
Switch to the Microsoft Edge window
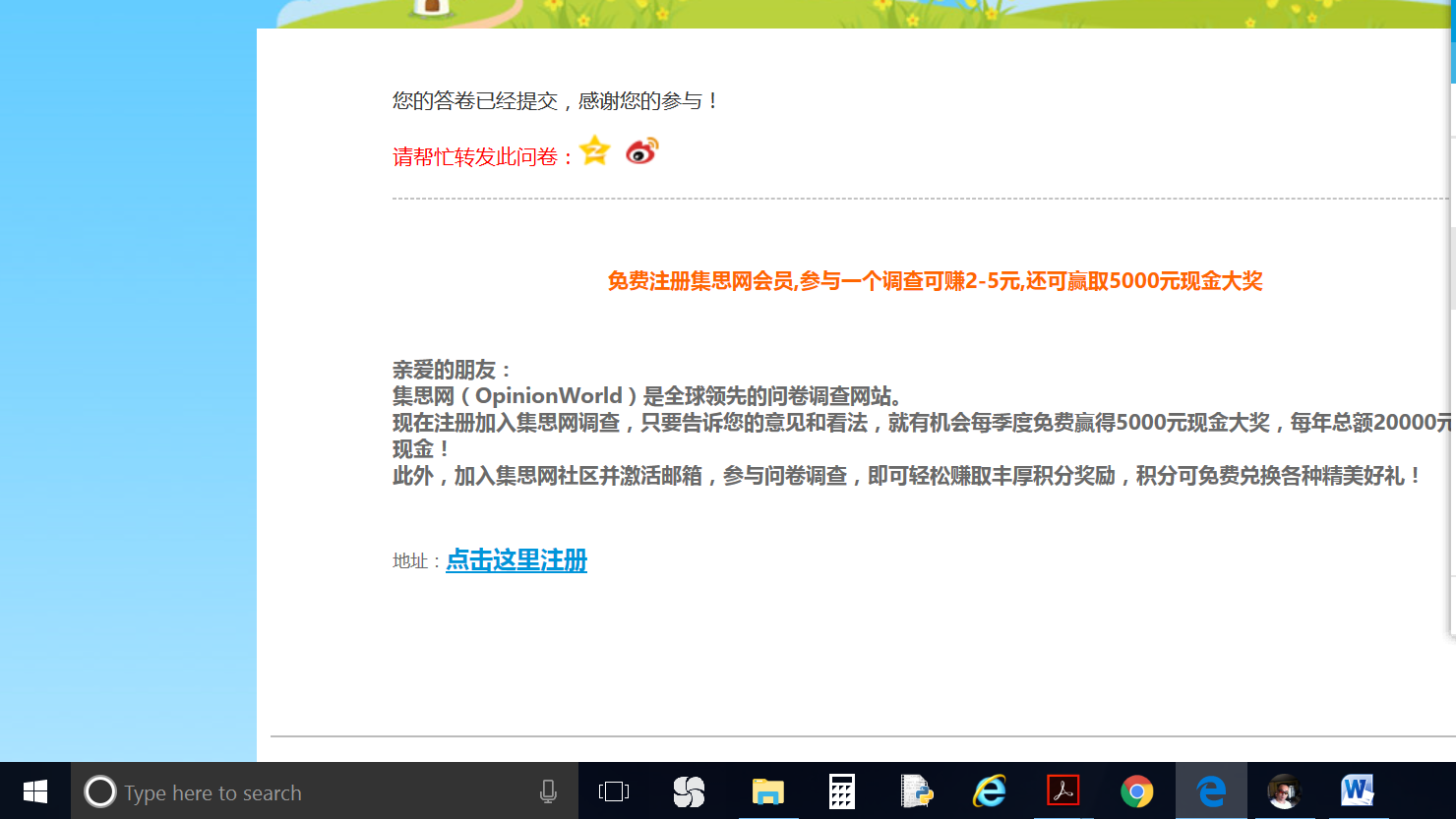(x=1211, y=791)
